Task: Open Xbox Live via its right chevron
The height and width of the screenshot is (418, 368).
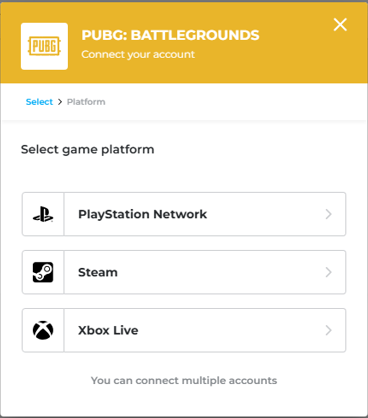Action: click(329, 330)
